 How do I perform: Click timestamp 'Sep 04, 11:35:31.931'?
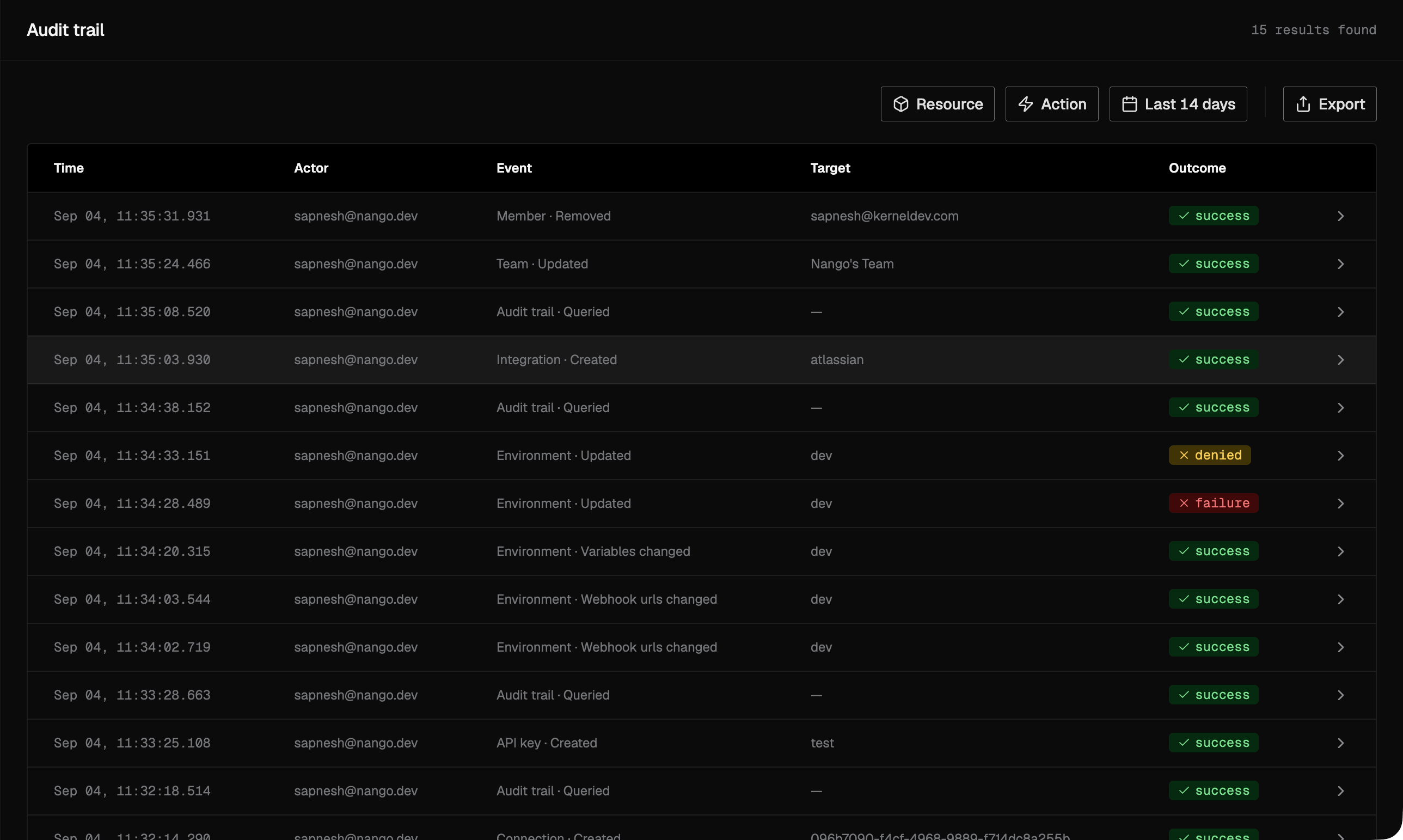(x=132, y=216)
